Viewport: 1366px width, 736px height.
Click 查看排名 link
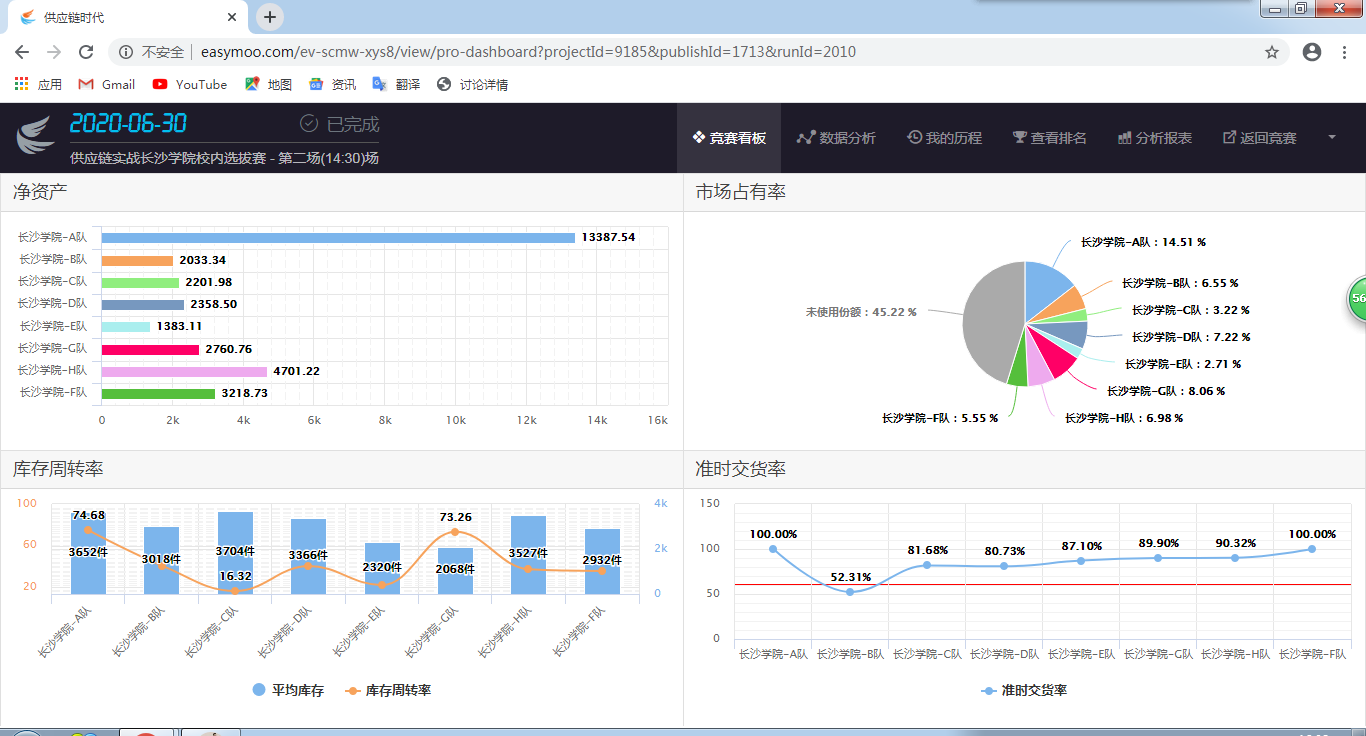(x=1049, y=138)
